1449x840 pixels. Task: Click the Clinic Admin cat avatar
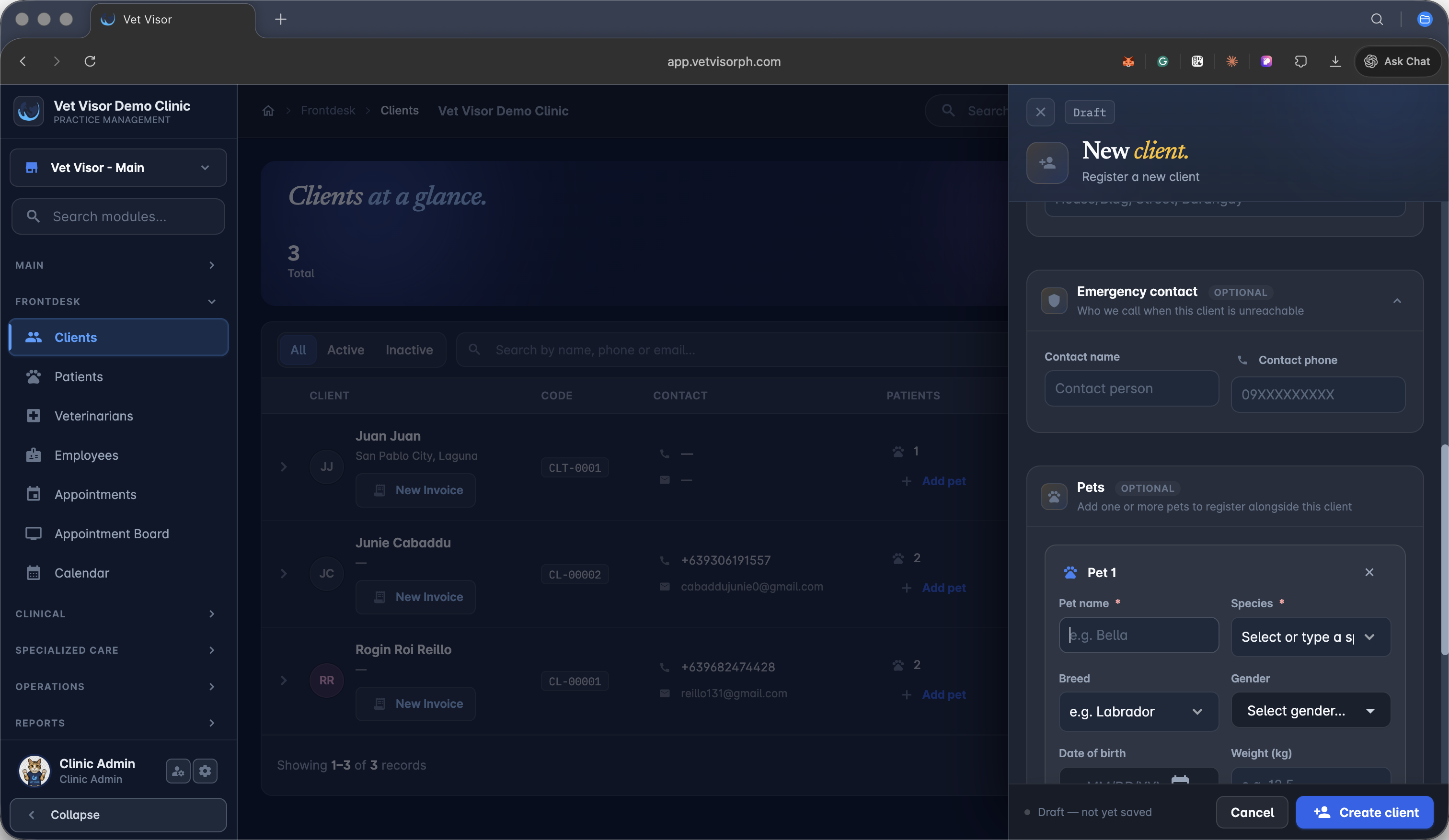pyautogui.click(x=34, y=771)
